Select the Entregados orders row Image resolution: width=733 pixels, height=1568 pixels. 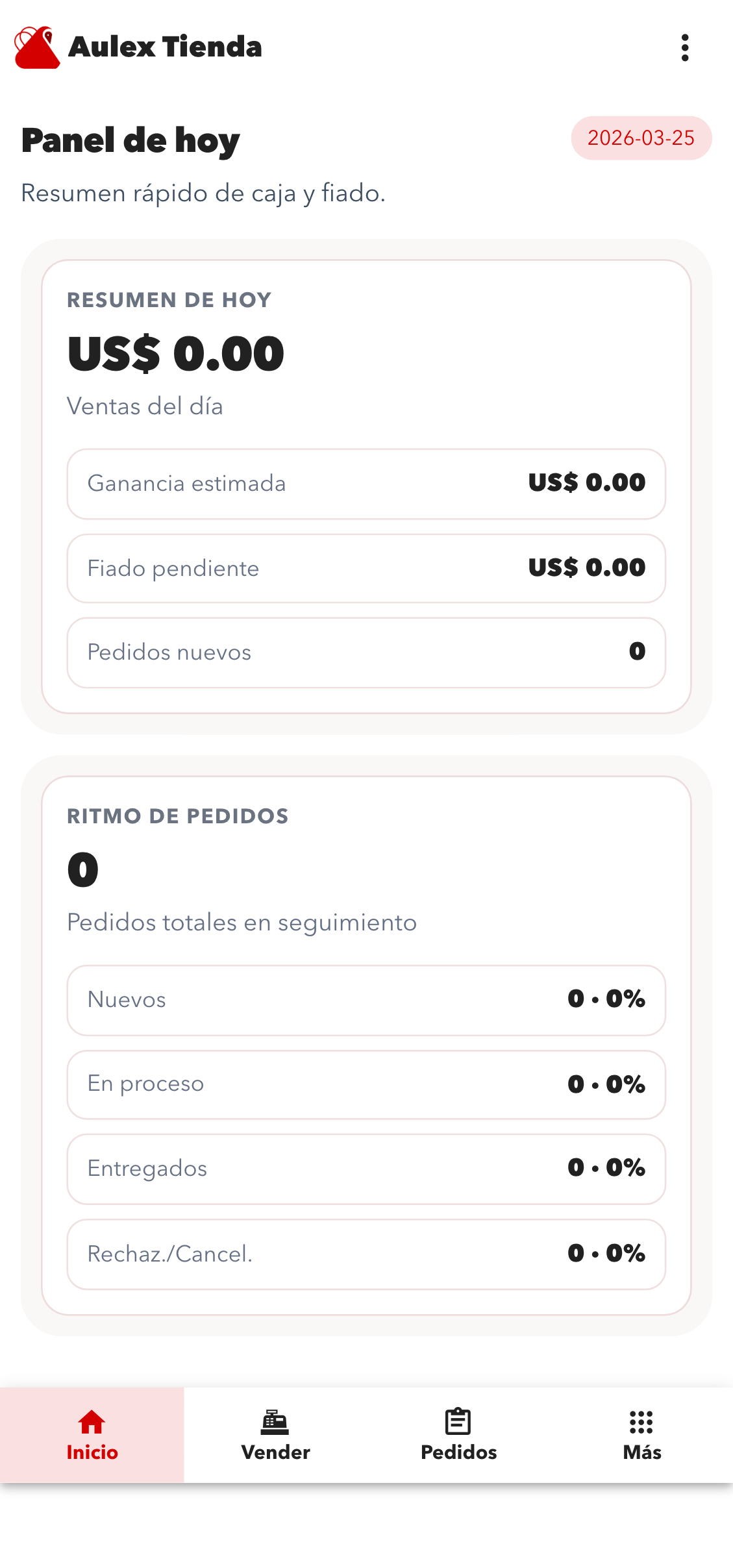click(x=366, y=1169)
